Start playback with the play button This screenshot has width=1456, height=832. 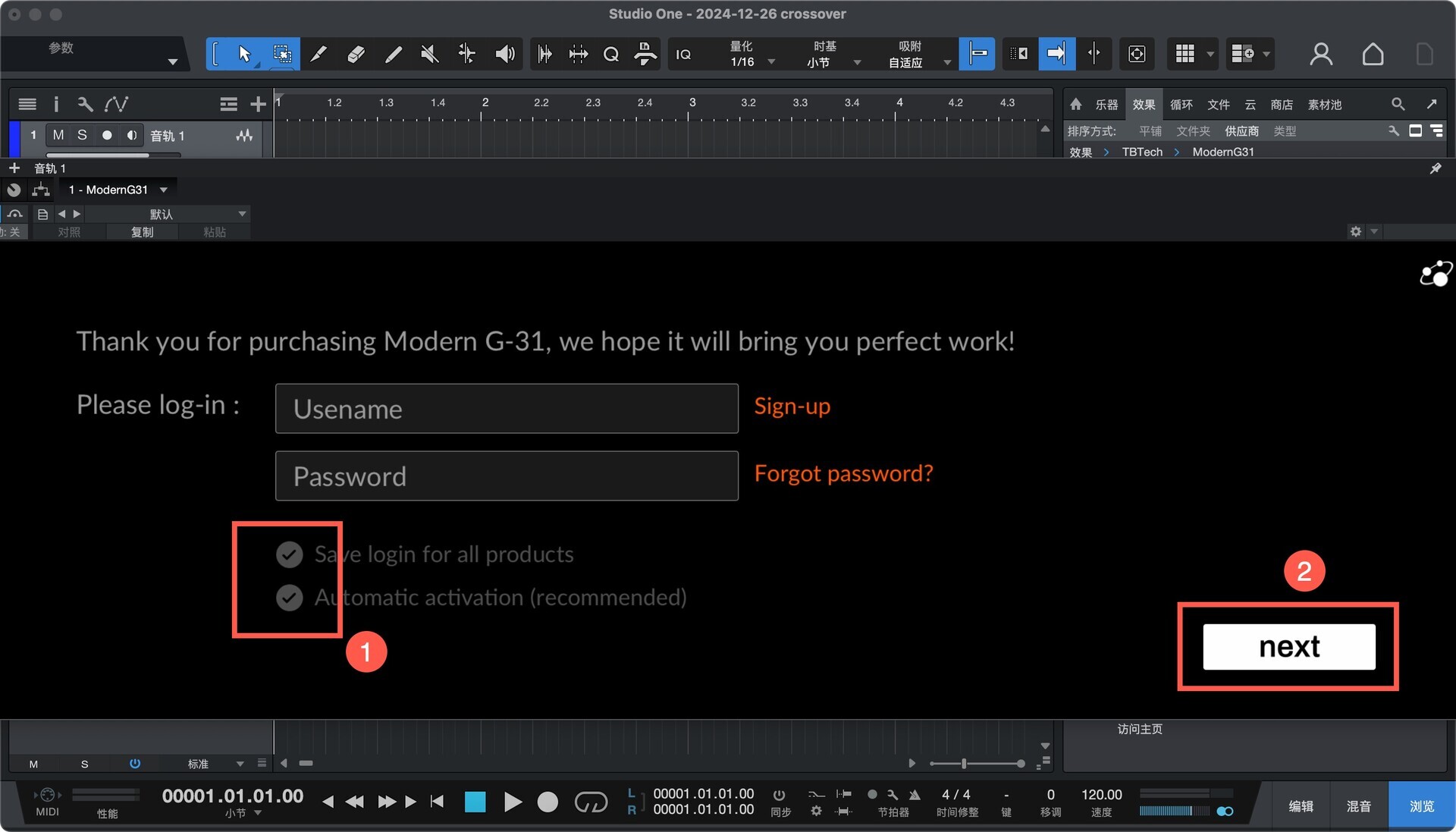[513, 802]
